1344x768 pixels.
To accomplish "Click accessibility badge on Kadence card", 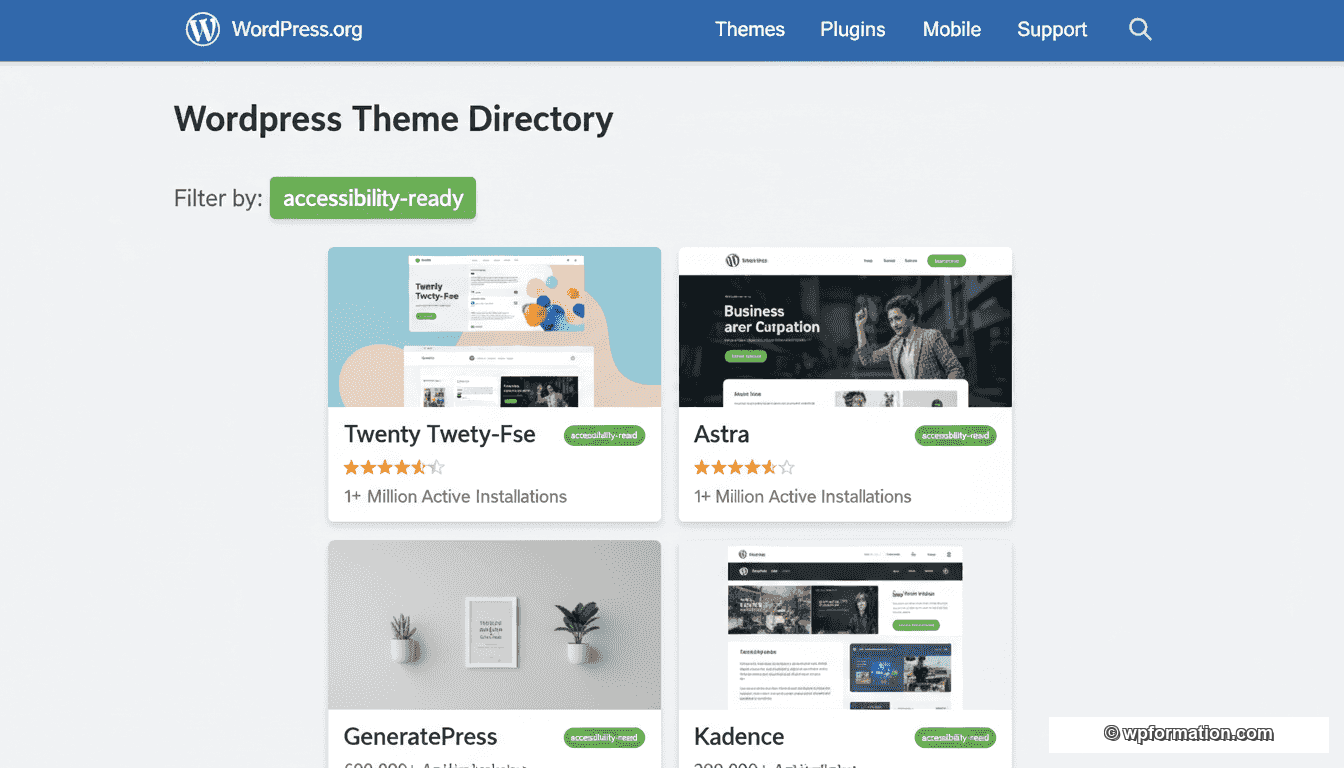I will tap(955, 738).
